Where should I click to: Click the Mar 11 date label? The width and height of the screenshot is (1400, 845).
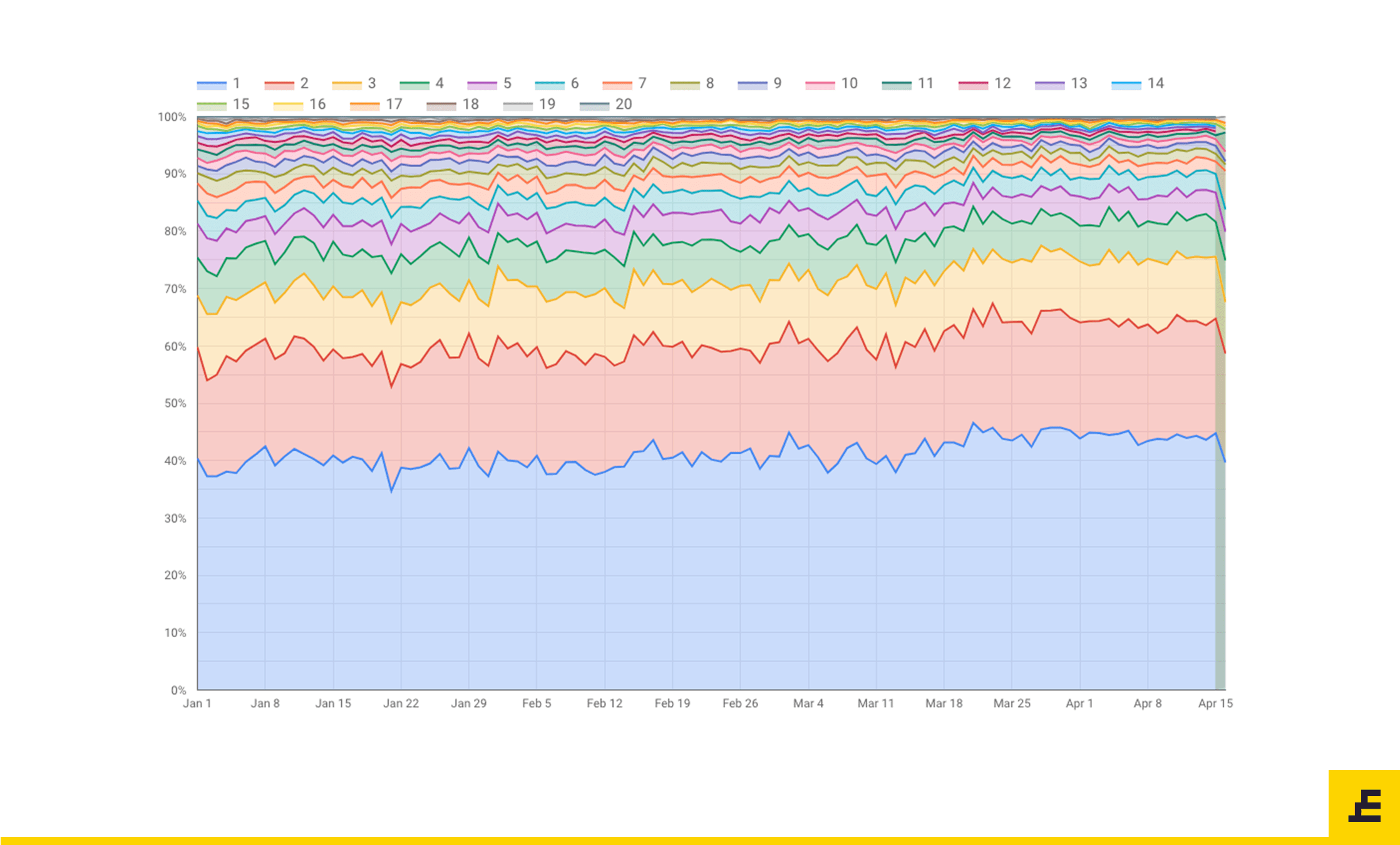(x=876, y=704)
